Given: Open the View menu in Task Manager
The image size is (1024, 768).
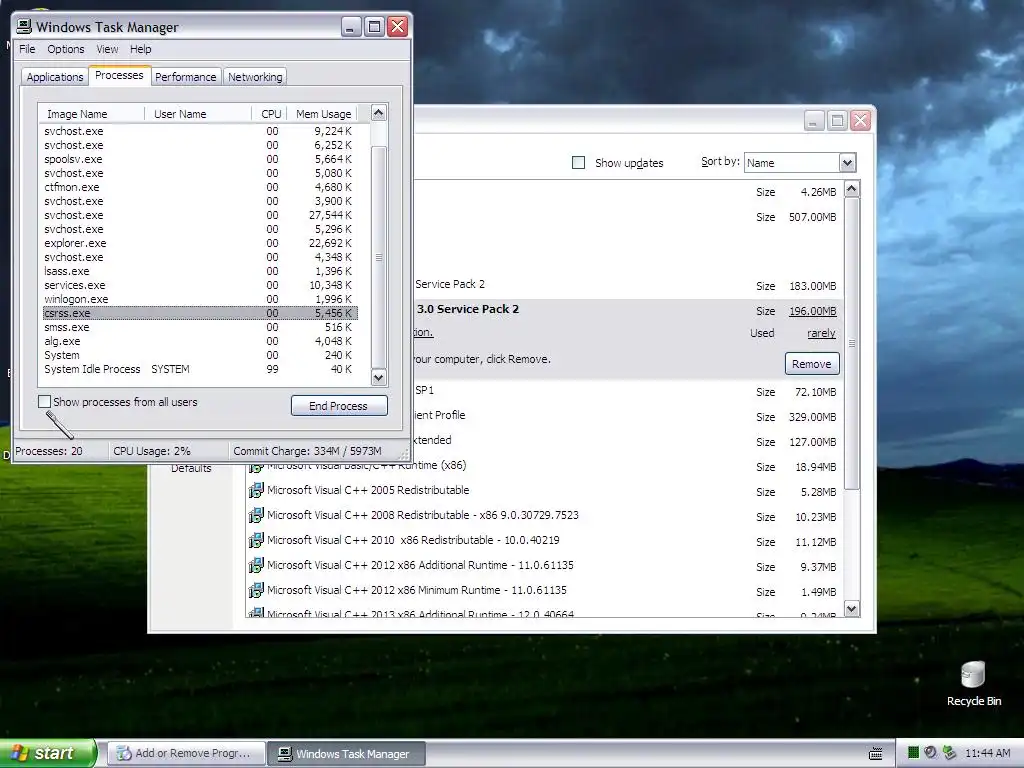Looking at the screenshot, I should (x=107, y=49).
